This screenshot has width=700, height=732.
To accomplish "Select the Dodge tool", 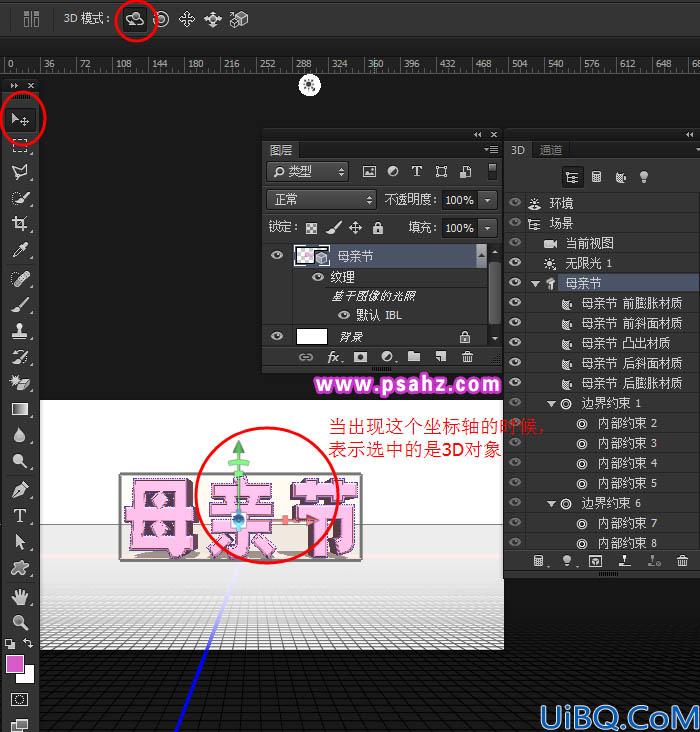I will [x=20, y=461].
